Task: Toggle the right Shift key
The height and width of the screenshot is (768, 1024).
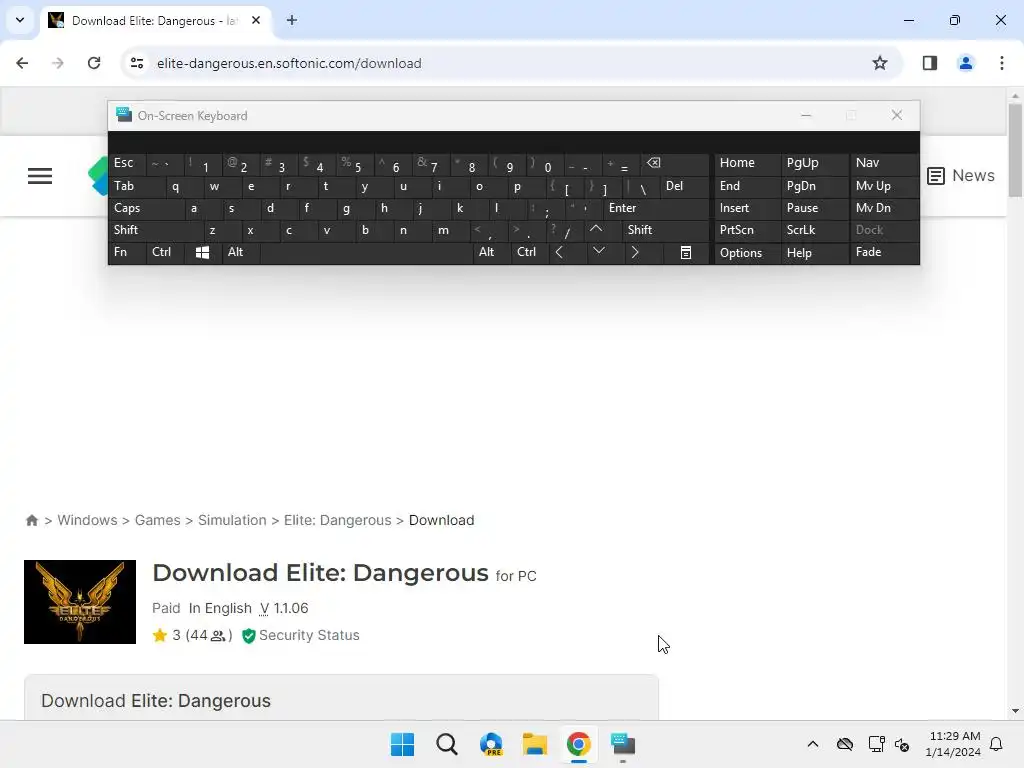Action: 665,230
